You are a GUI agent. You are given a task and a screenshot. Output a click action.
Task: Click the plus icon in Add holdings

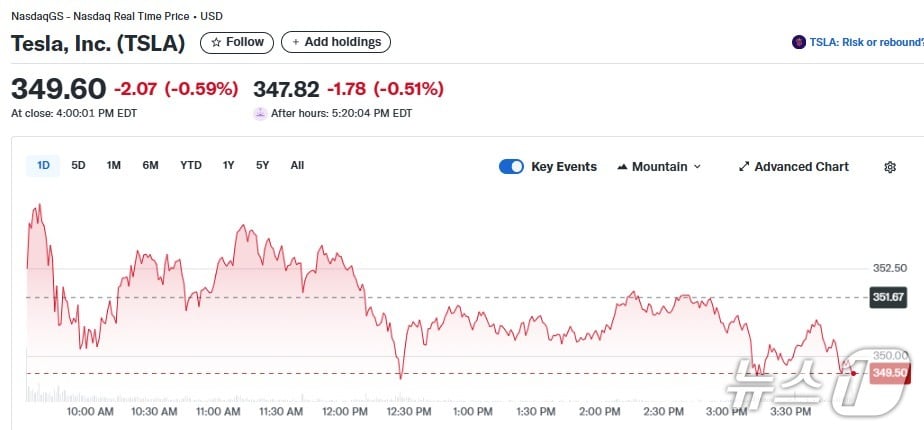pos(296,42)
